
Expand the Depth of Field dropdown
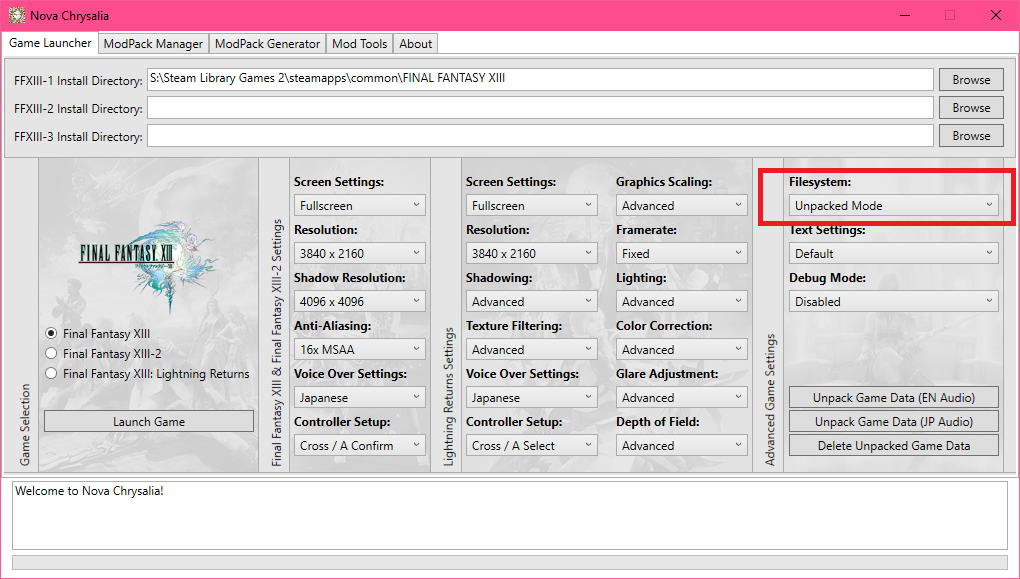(x=682, y=446)
